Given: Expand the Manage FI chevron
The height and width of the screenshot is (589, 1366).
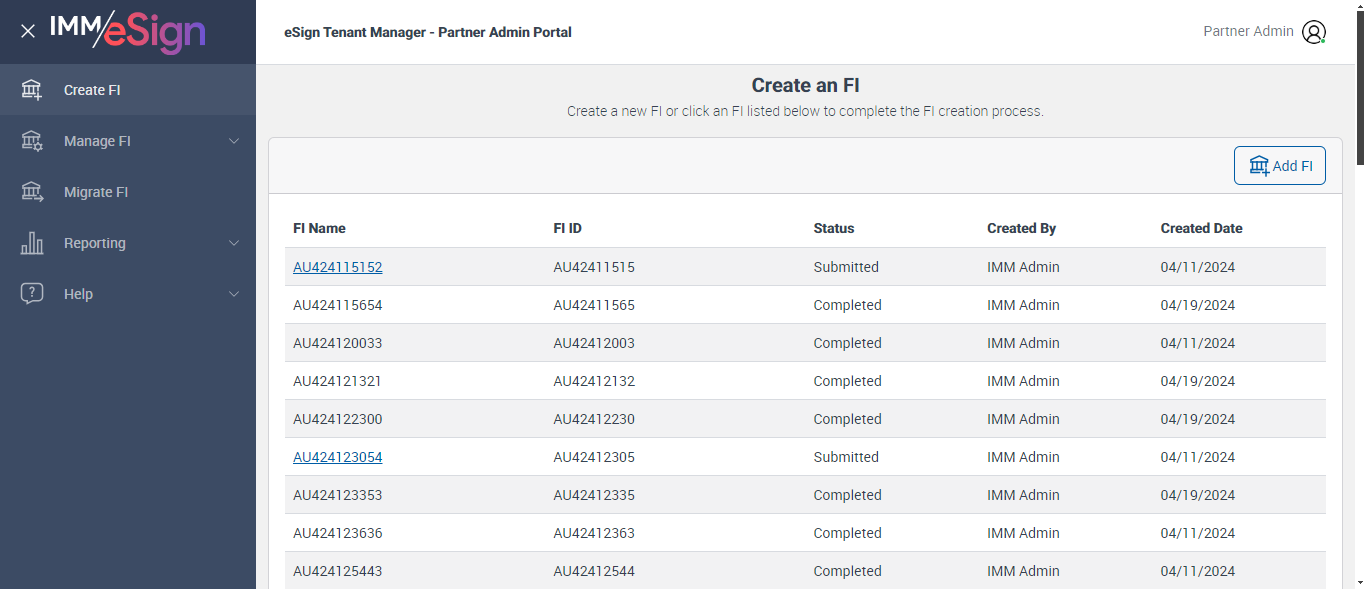Looking at the screenshot, I should point(234,141).
